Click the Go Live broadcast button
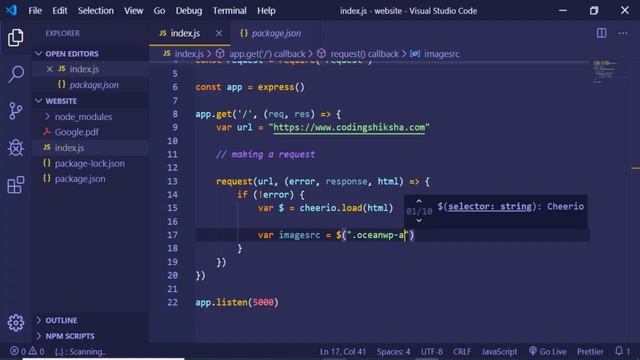The width and height of the screenshot is (640, 360). (x=547, y=351)
